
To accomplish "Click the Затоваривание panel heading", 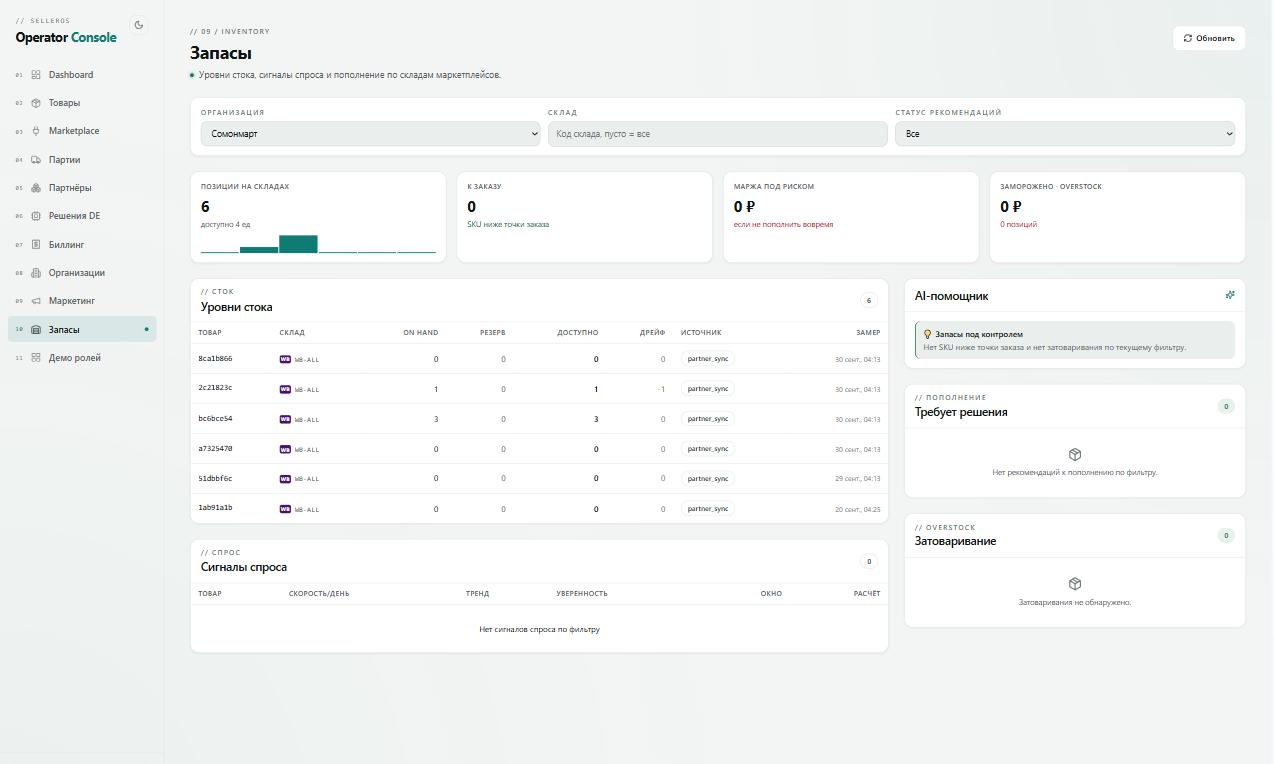I will click(955, 541).
